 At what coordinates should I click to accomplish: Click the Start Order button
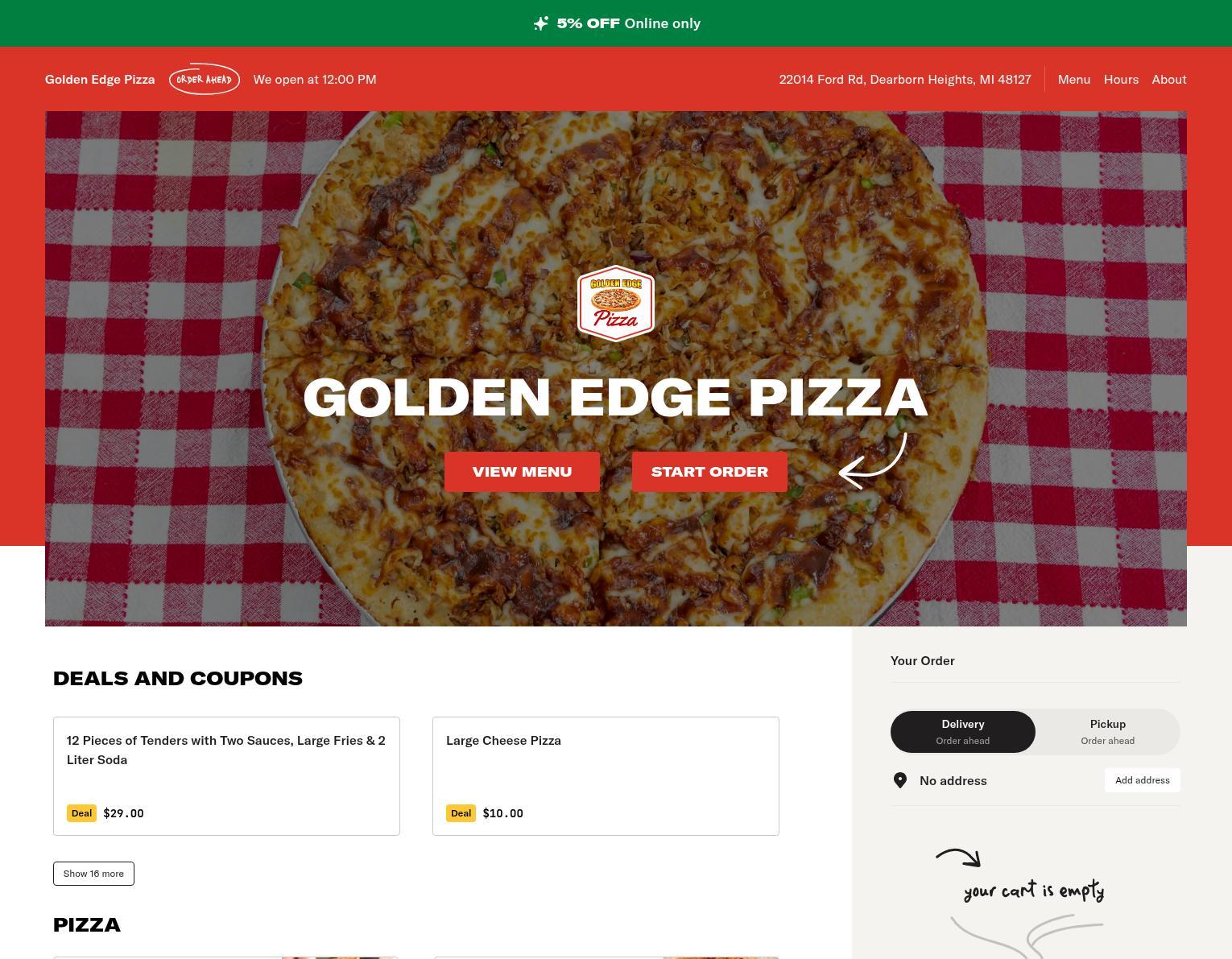[x=709, y=472]
